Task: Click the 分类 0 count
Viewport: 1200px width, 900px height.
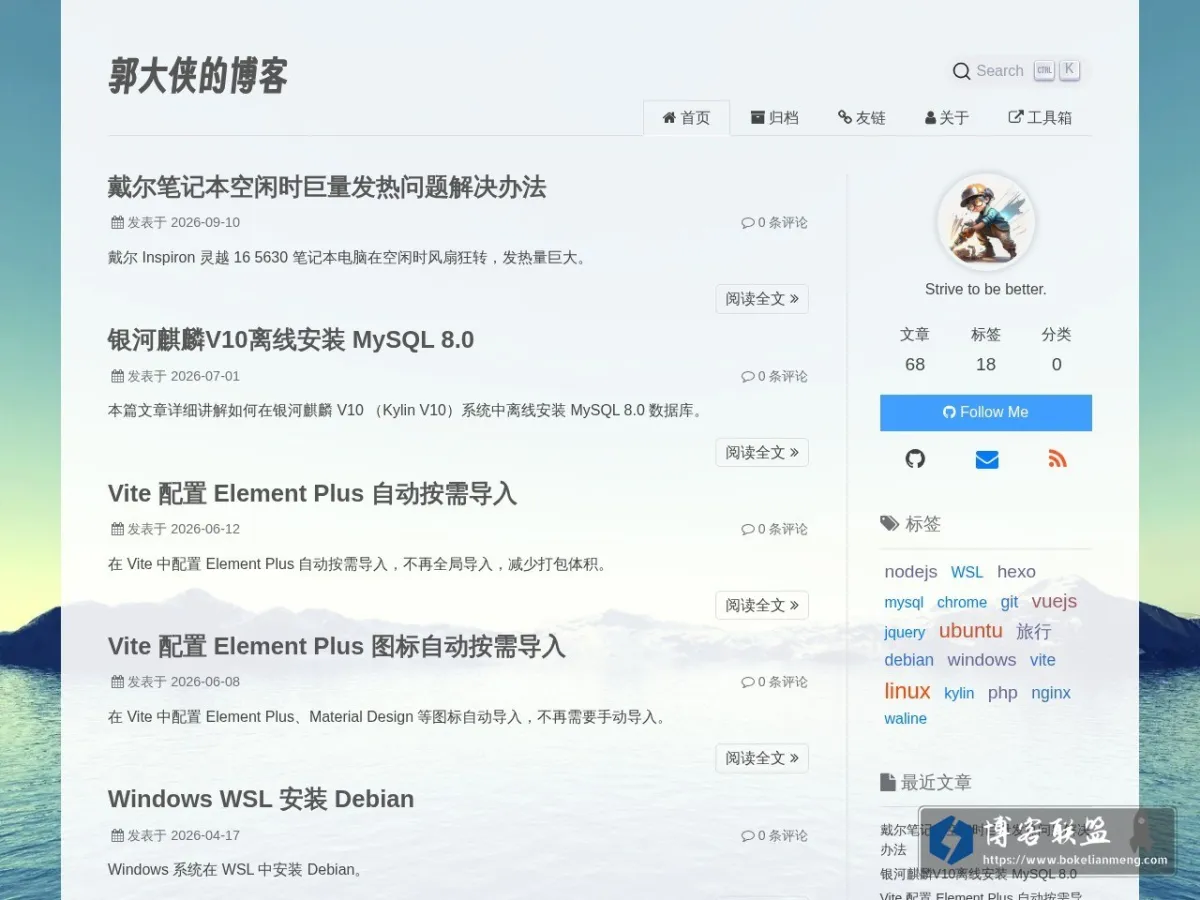Action: [x=1056, y=349]
